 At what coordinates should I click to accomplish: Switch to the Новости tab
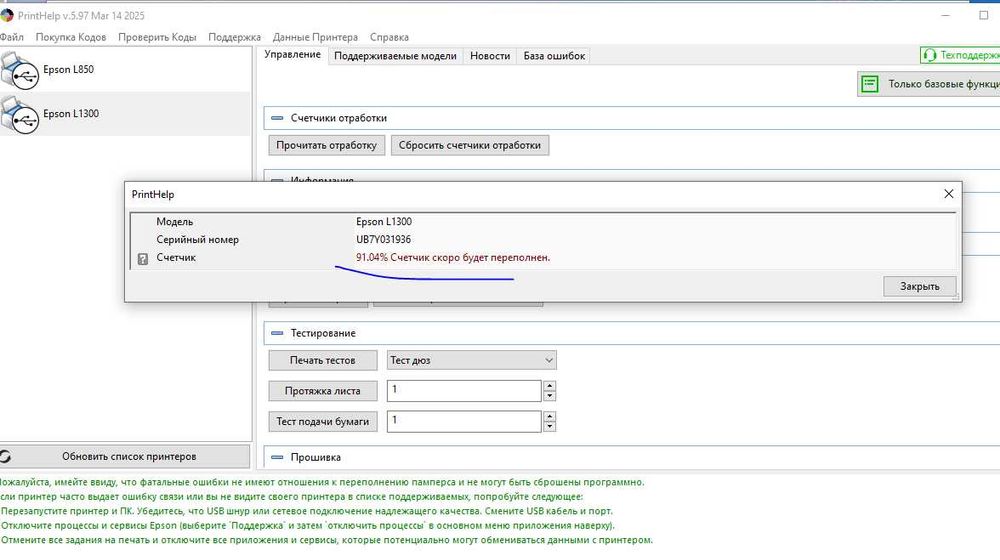click(490, 56)
